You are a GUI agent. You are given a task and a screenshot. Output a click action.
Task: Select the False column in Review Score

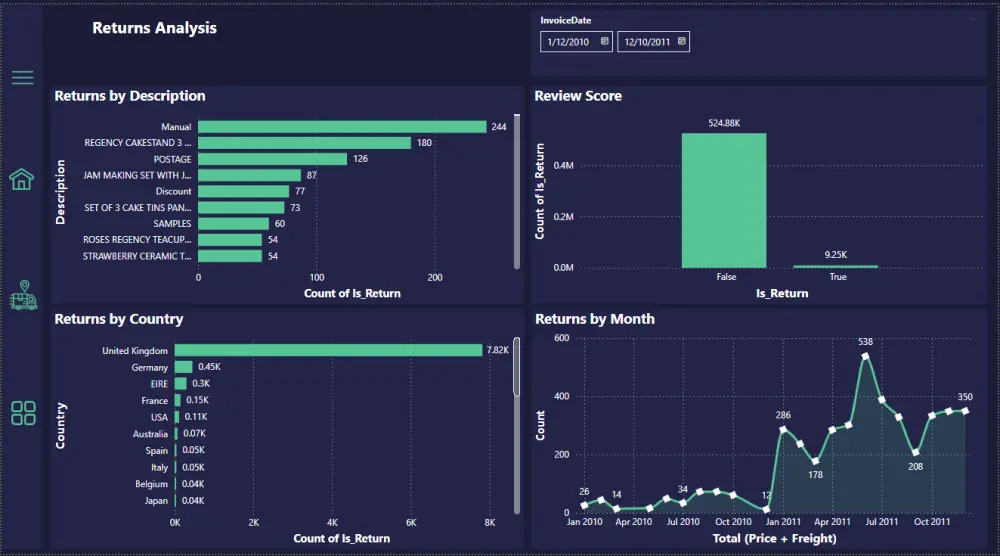tap(724, 201)
